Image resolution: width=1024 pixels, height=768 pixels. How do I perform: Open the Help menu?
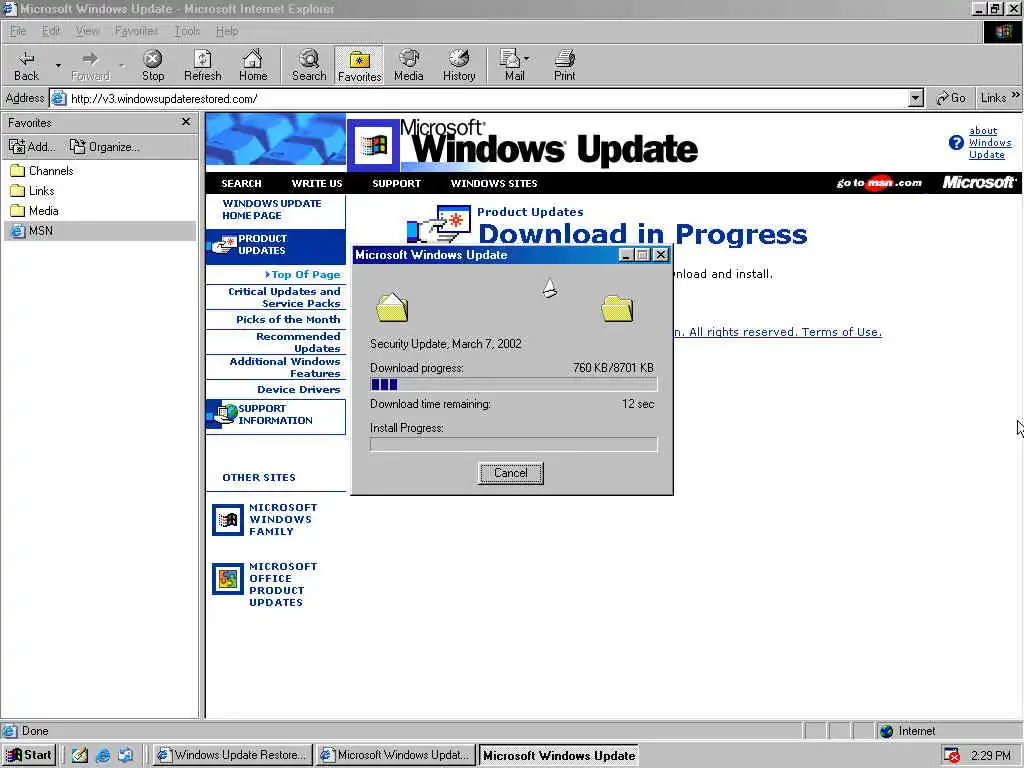227,31
